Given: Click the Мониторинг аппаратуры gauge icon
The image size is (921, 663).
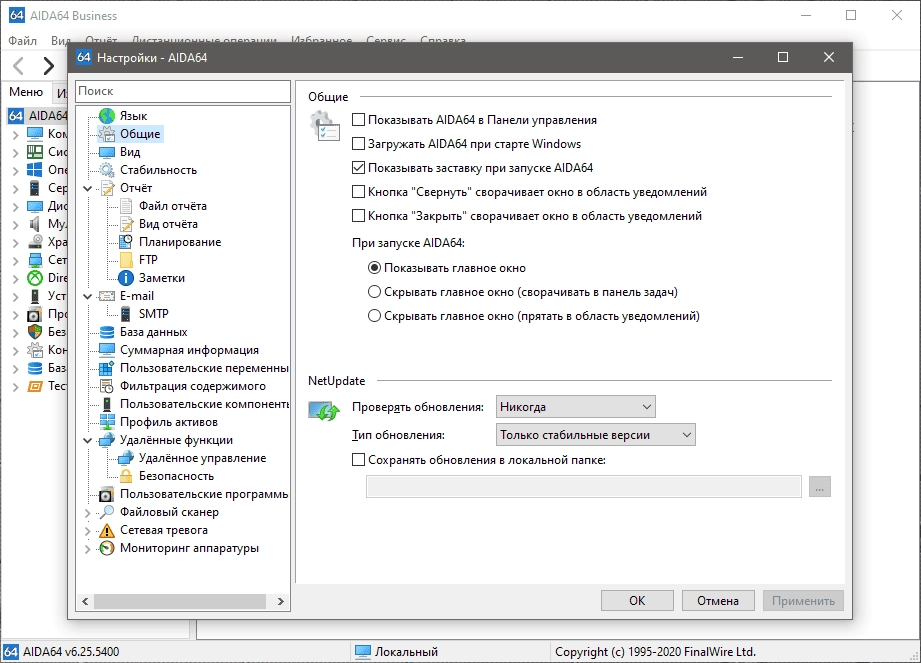Looking at the screenshot, I should (107, 548).
